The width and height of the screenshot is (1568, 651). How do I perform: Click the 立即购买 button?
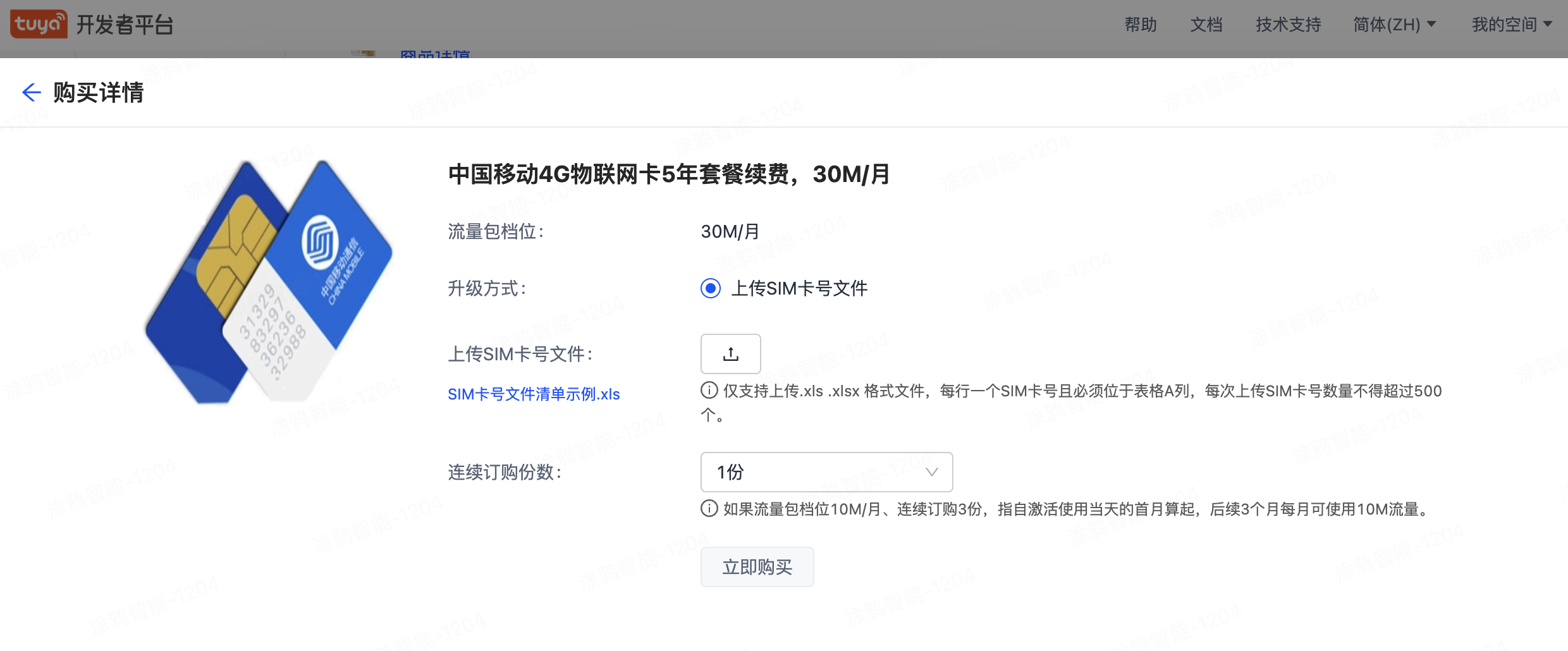pos(757,567)
